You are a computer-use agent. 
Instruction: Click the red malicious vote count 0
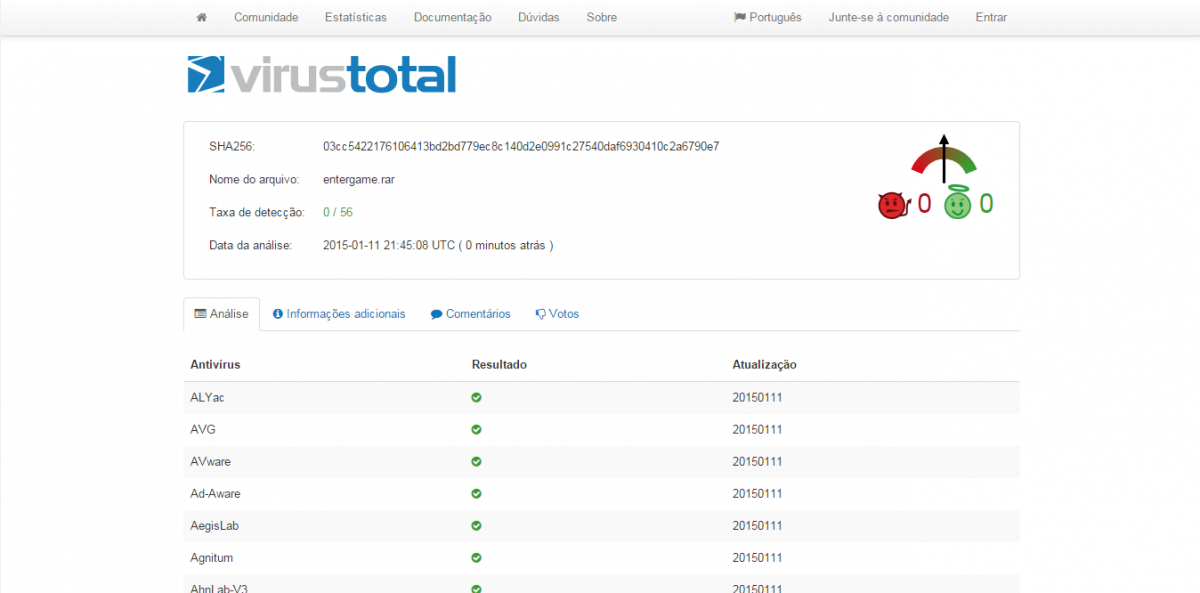tap(924, 204)
